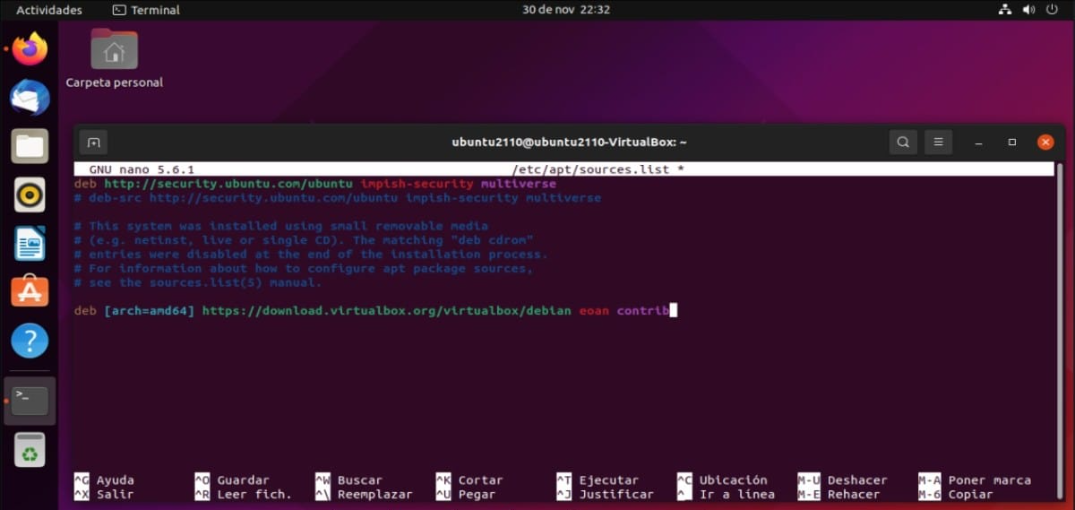Click the ^C Ubicación shortcut
The width and height of the screenshot is (1075, 510).
[723, 481]
